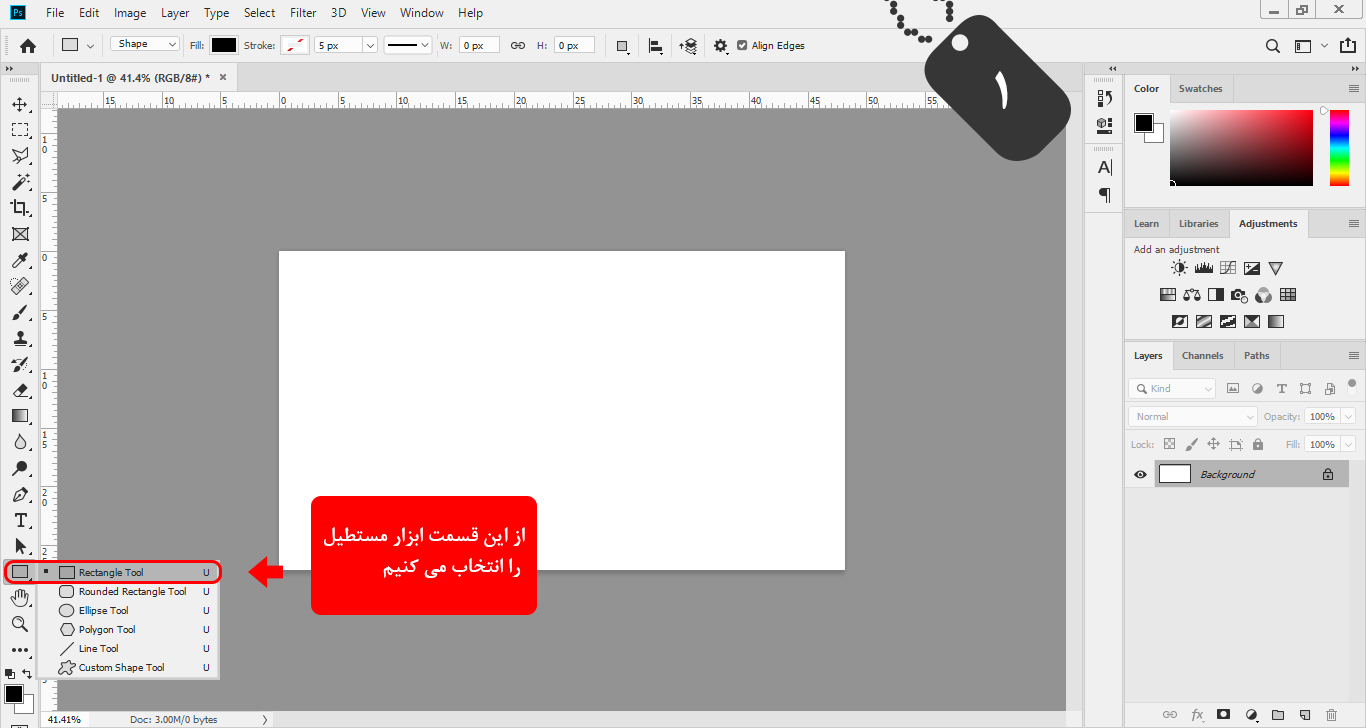Screen dimensions: 1366x728
Task: Select the Move tool
Action: pos(20,104)
